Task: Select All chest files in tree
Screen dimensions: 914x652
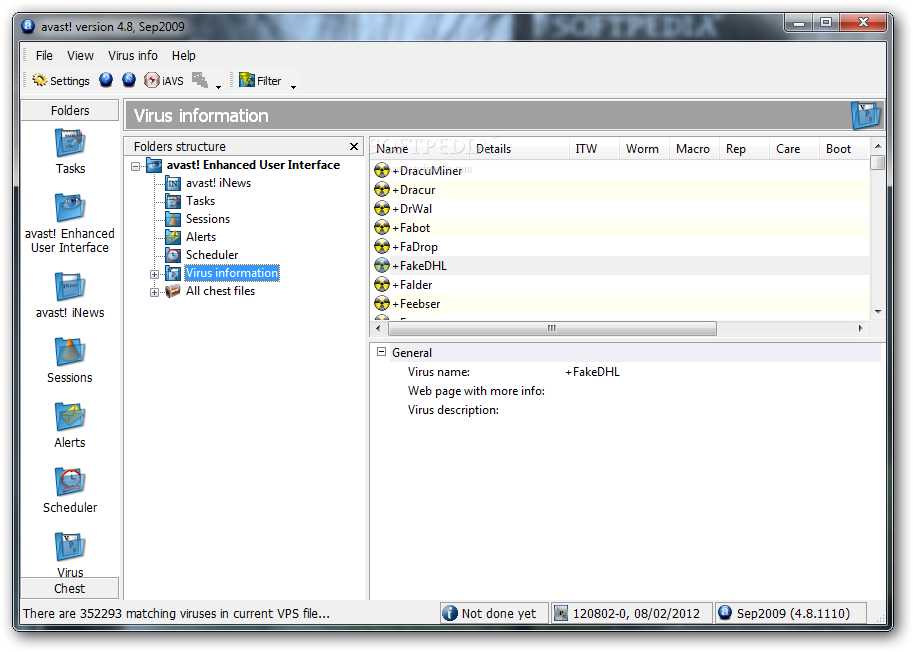Action: 220,291
